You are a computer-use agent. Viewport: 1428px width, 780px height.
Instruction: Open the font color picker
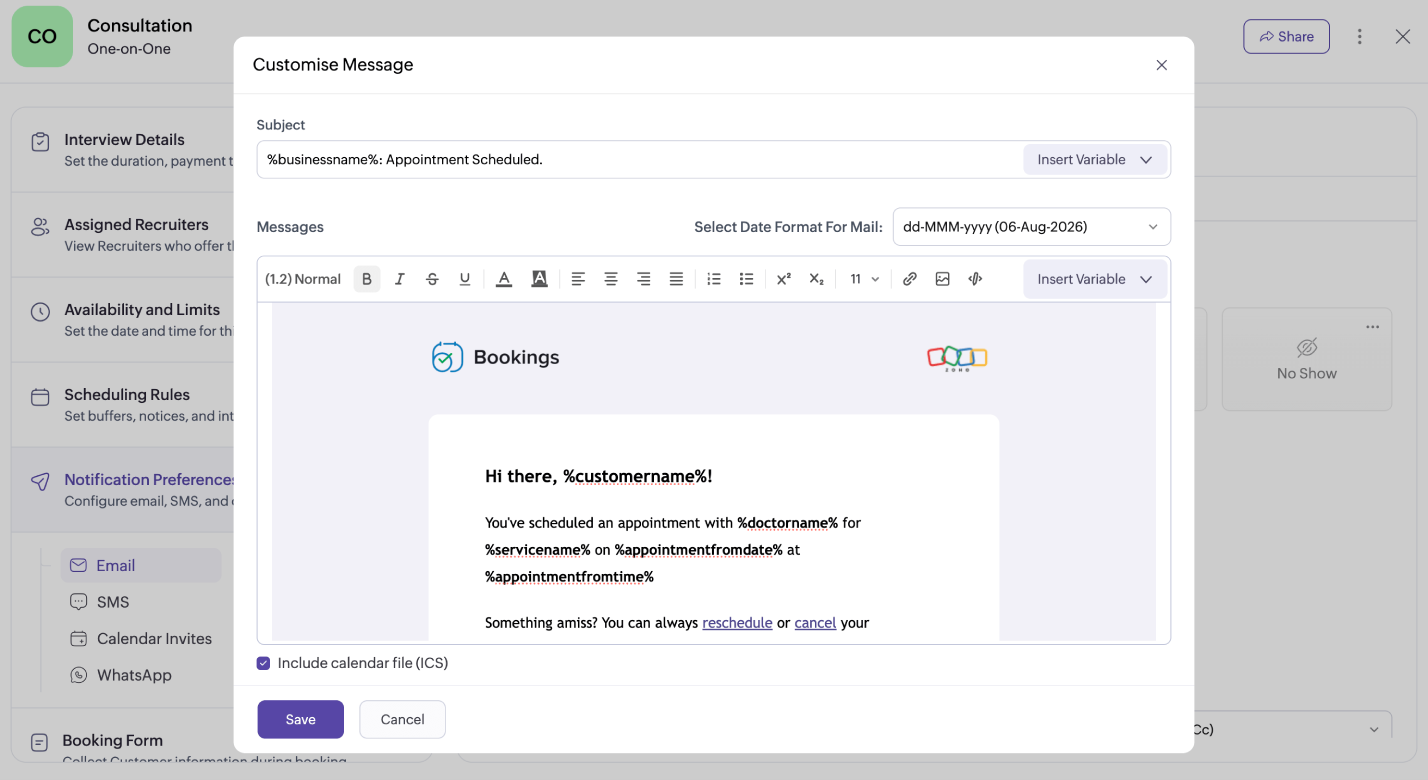[504, 279]
